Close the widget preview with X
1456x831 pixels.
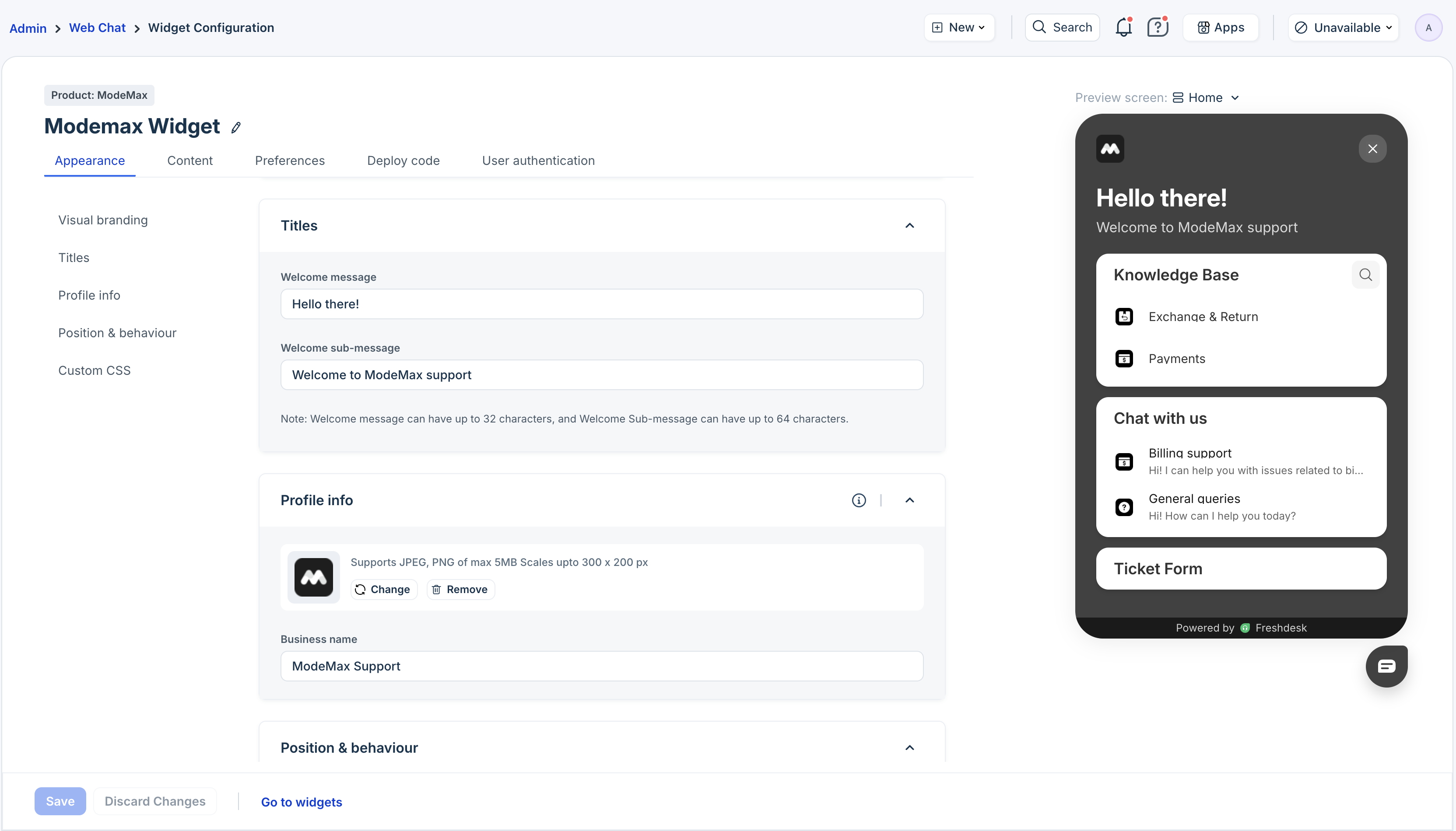tap(1373, 149)
